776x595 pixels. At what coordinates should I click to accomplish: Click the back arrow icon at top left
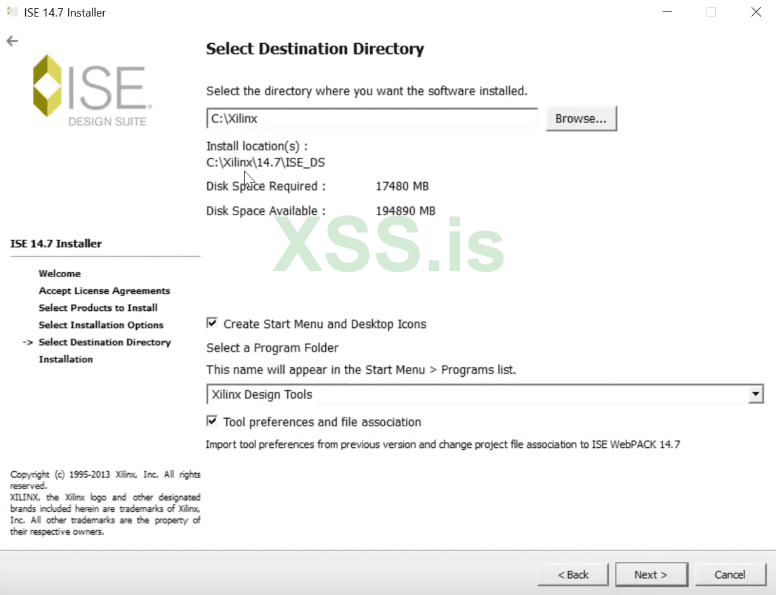click(x=12, y=41)
